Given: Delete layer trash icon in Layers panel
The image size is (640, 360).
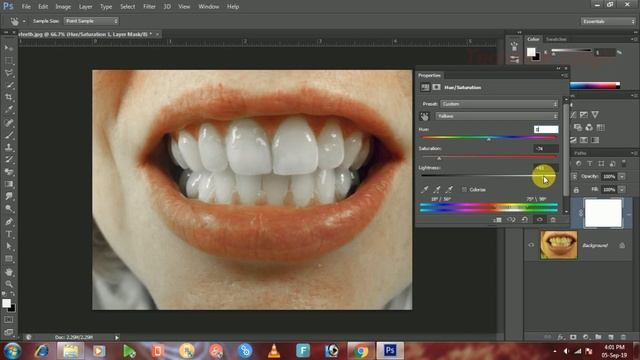Looking at the screenshot, I should coord(623,337).
